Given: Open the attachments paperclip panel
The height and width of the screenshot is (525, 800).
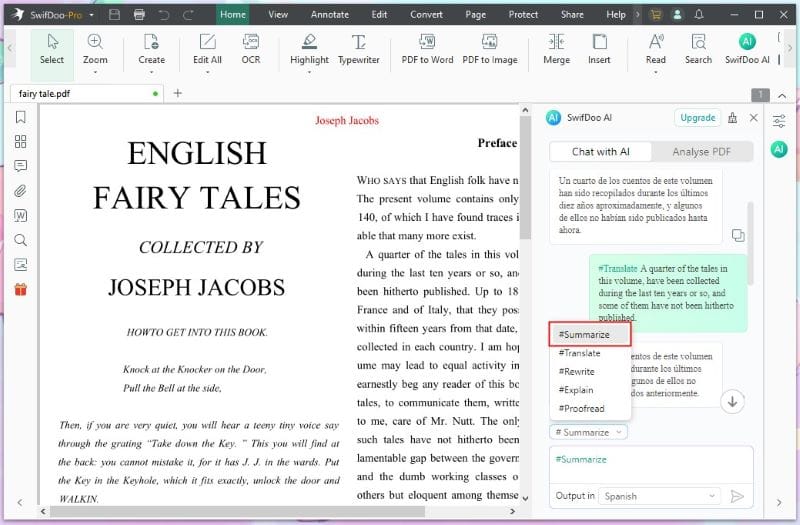Looking at the screenshot, I should (x=20, y=191).
